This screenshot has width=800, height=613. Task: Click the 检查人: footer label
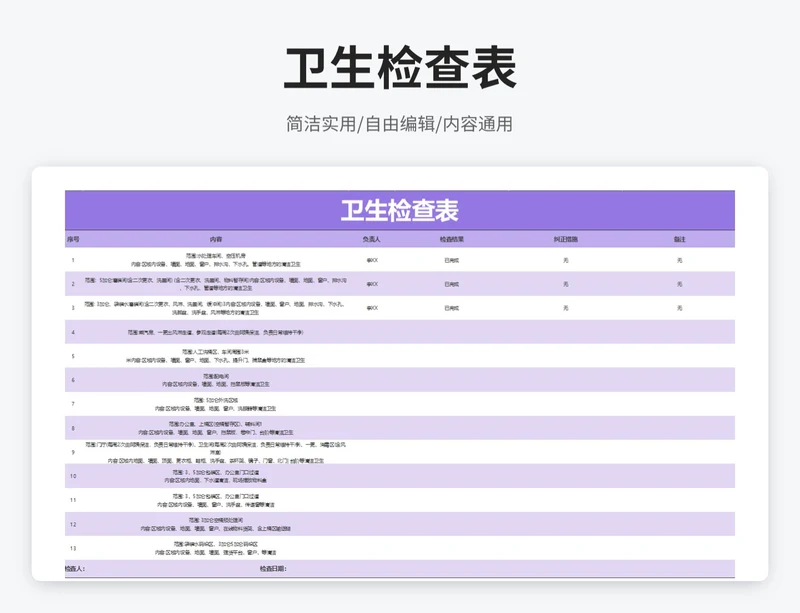(75, 569)
